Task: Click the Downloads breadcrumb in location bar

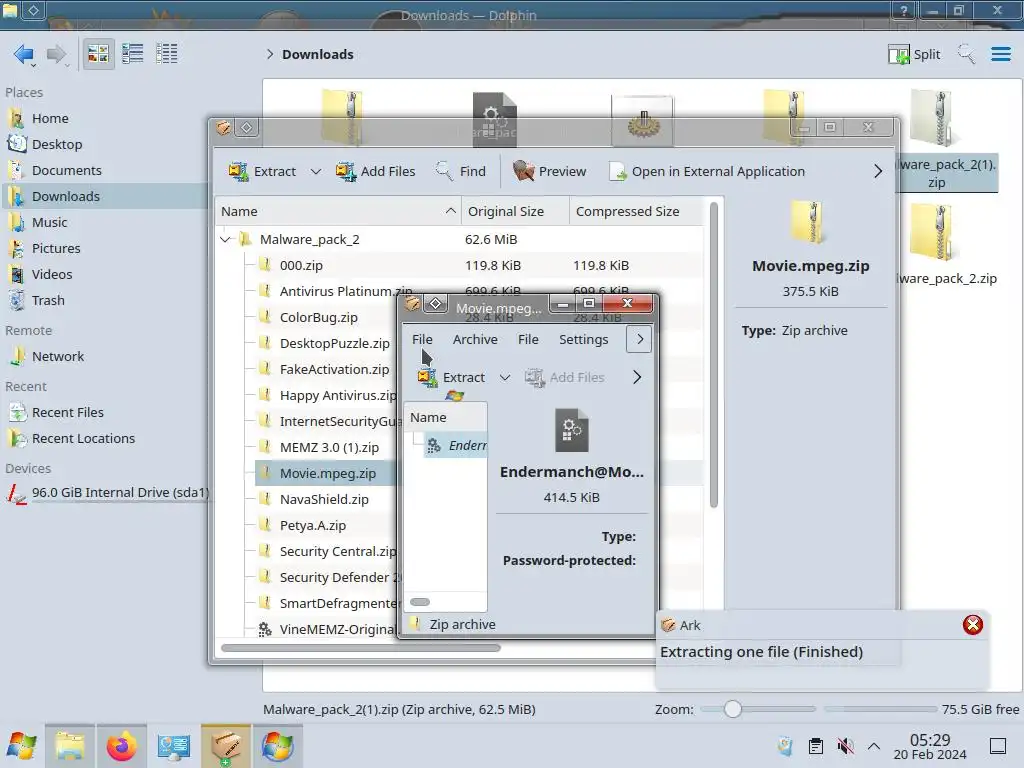Action: point(317,54)
